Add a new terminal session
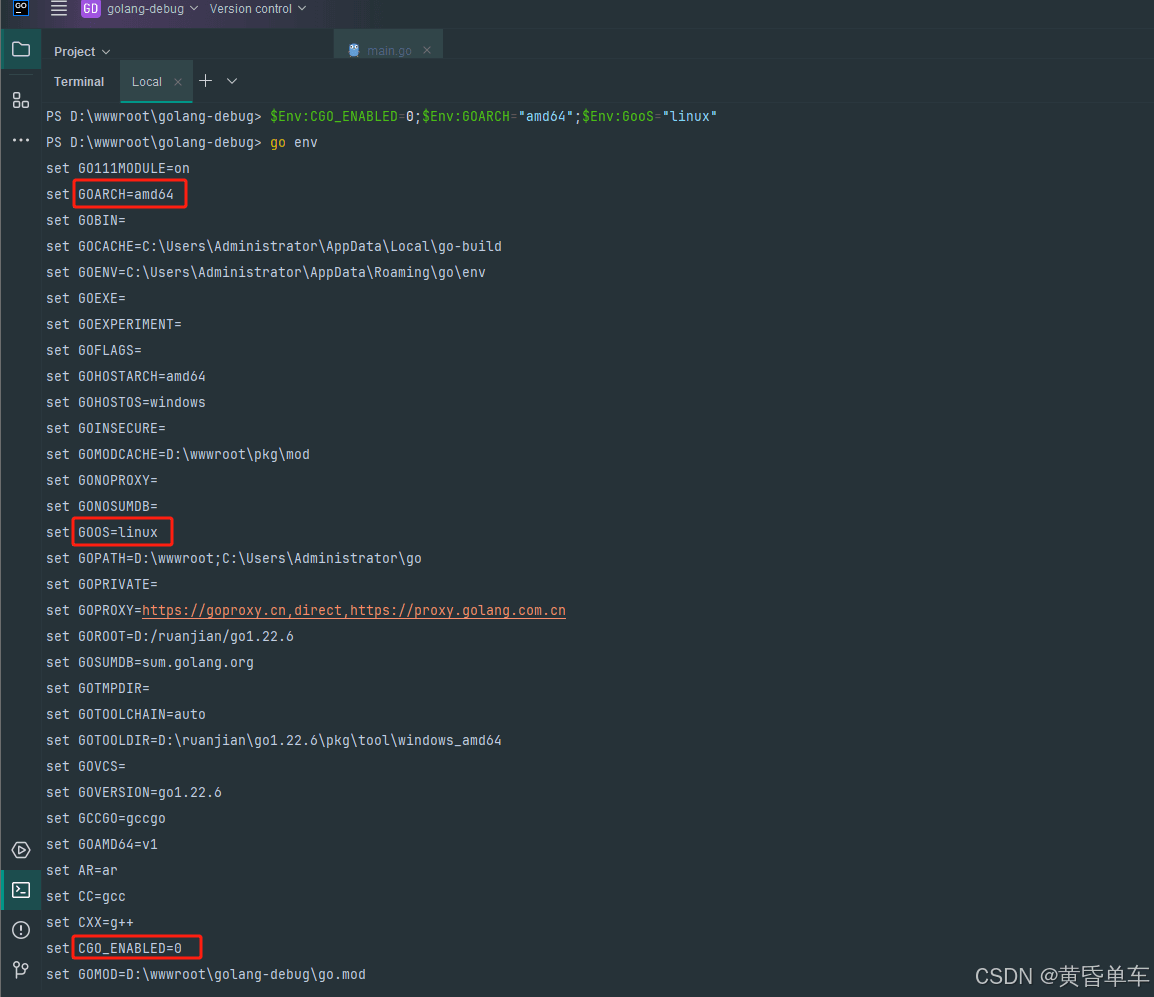Viewport: 1154px width, 997px height. (x=205, y=81)
